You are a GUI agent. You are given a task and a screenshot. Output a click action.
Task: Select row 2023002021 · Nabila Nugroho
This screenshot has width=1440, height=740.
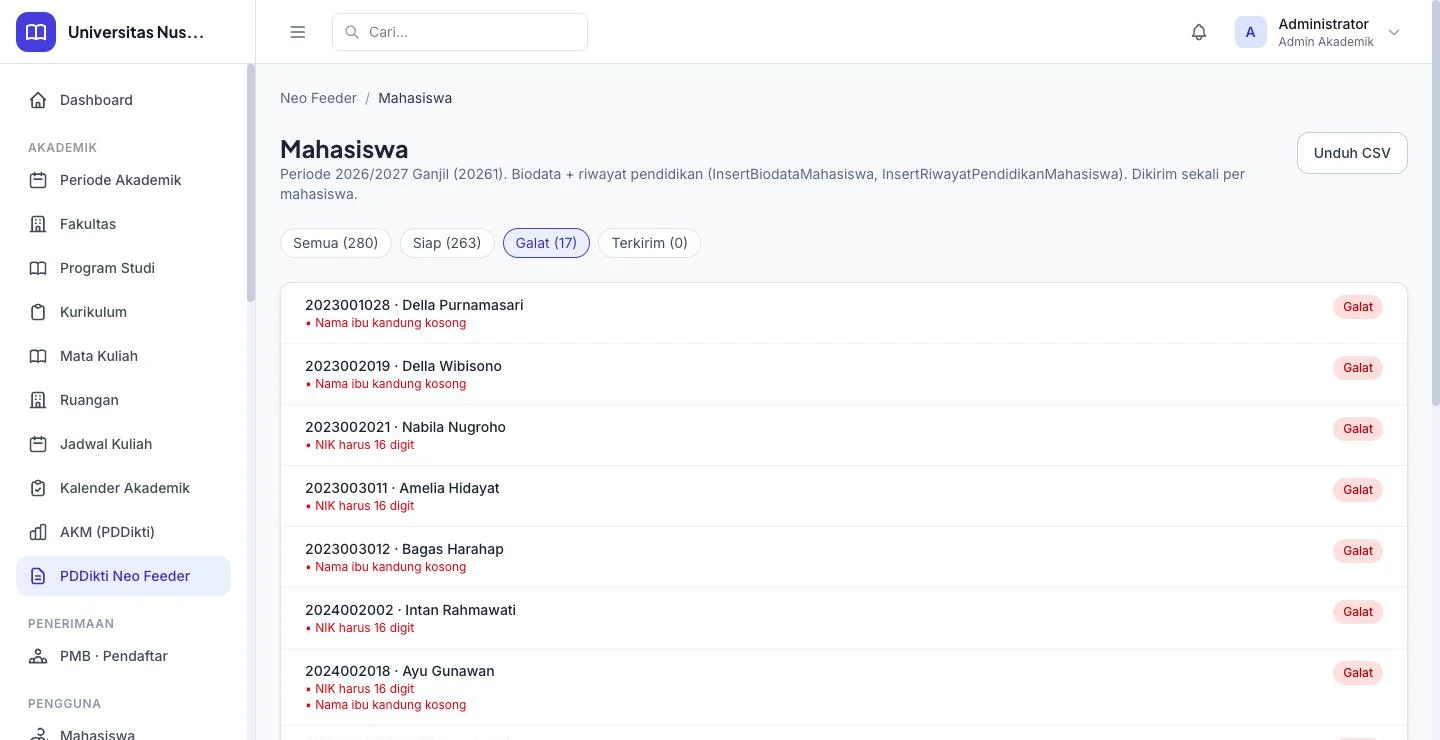844,435
